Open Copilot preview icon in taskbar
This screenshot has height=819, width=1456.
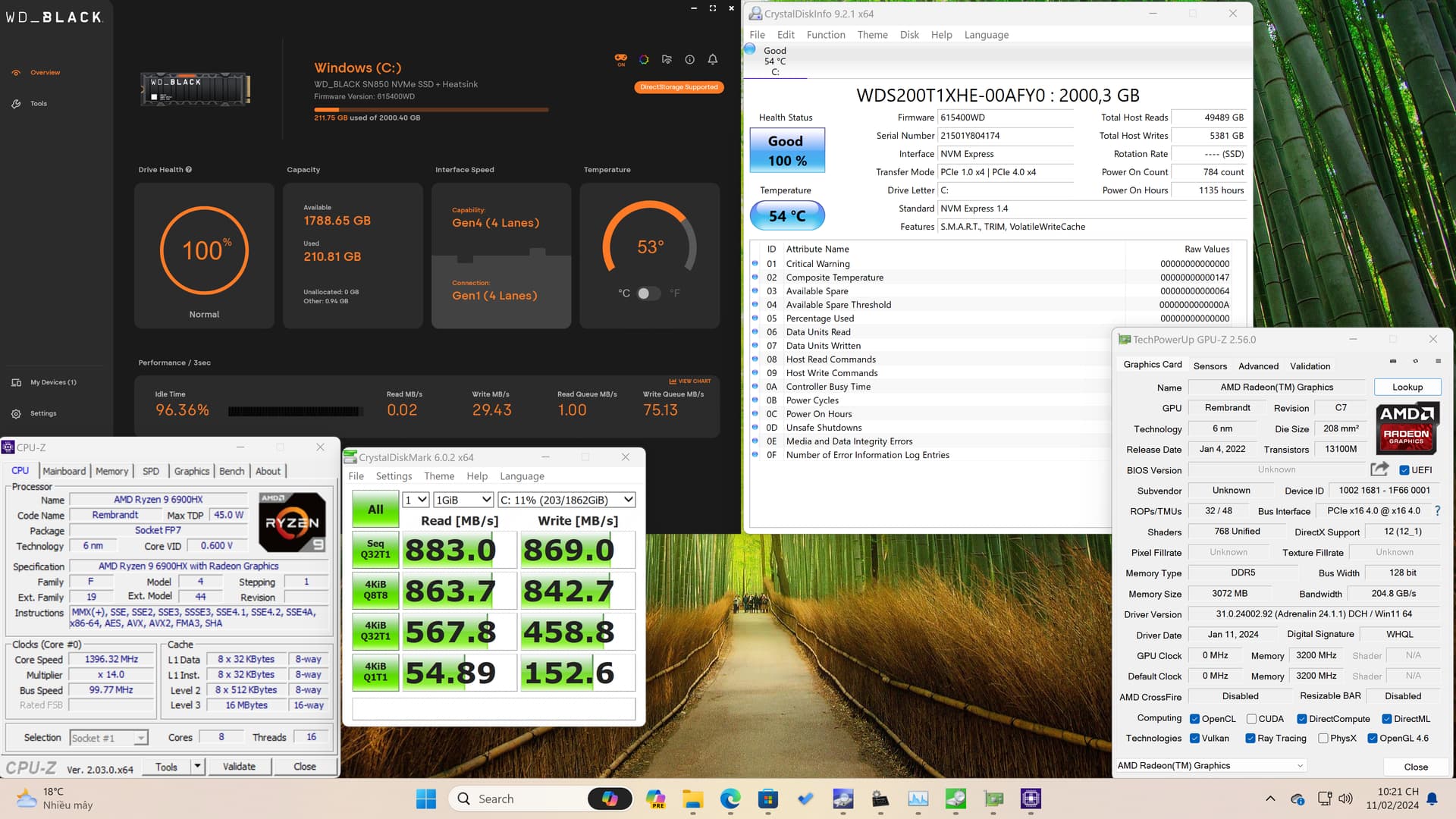tap(655, 799)
